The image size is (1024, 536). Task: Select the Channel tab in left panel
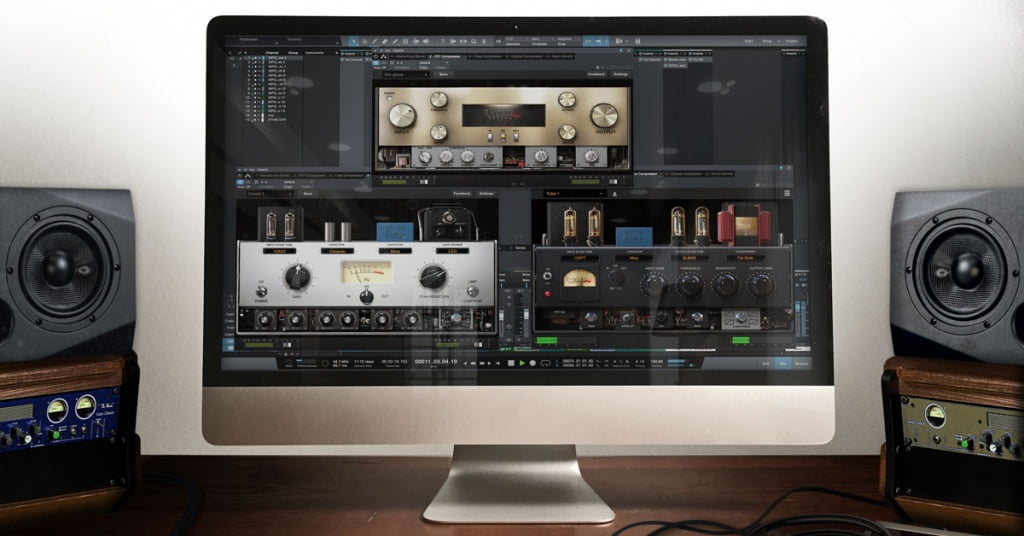[x=272, y=52]
